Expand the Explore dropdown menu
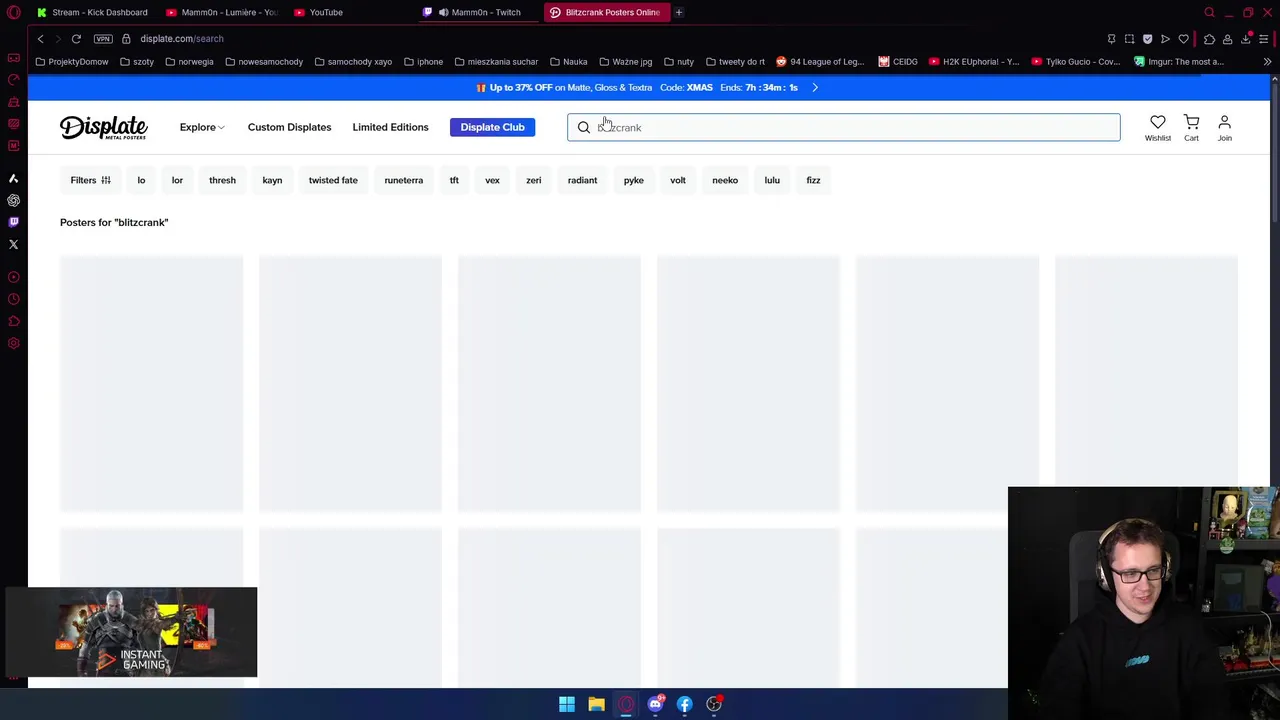Screen dimensions: 1280x720 [x=202, y=128]
